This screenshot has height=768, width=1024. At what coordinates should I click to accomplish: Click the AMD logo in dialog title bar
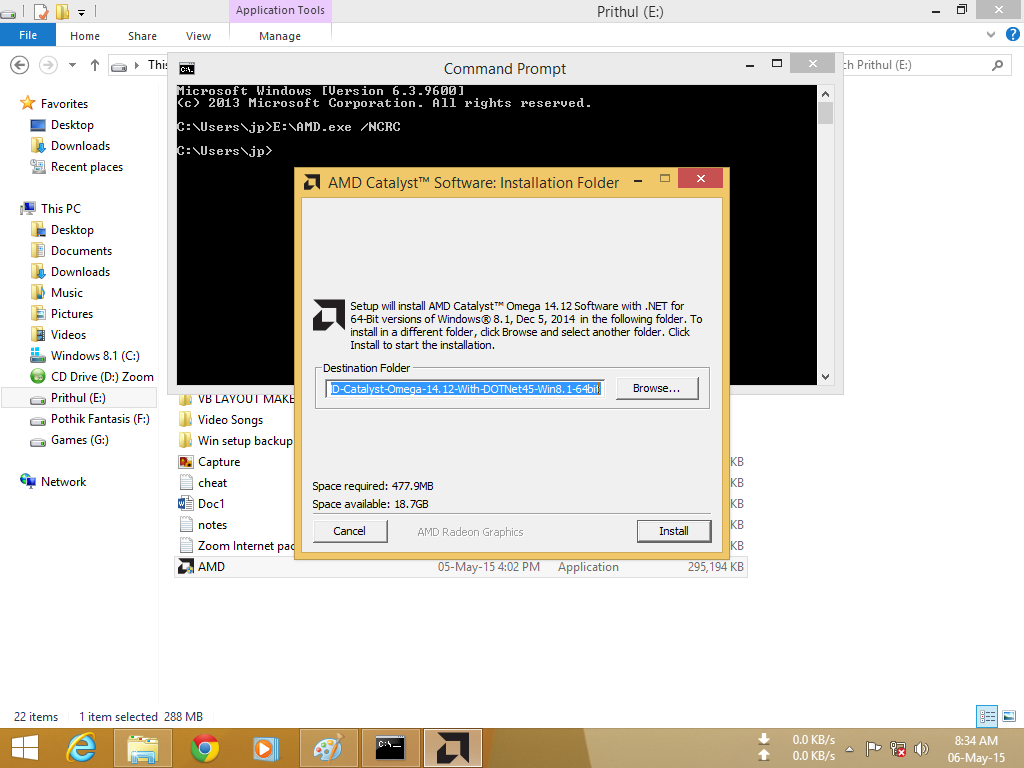click(312, 182)
